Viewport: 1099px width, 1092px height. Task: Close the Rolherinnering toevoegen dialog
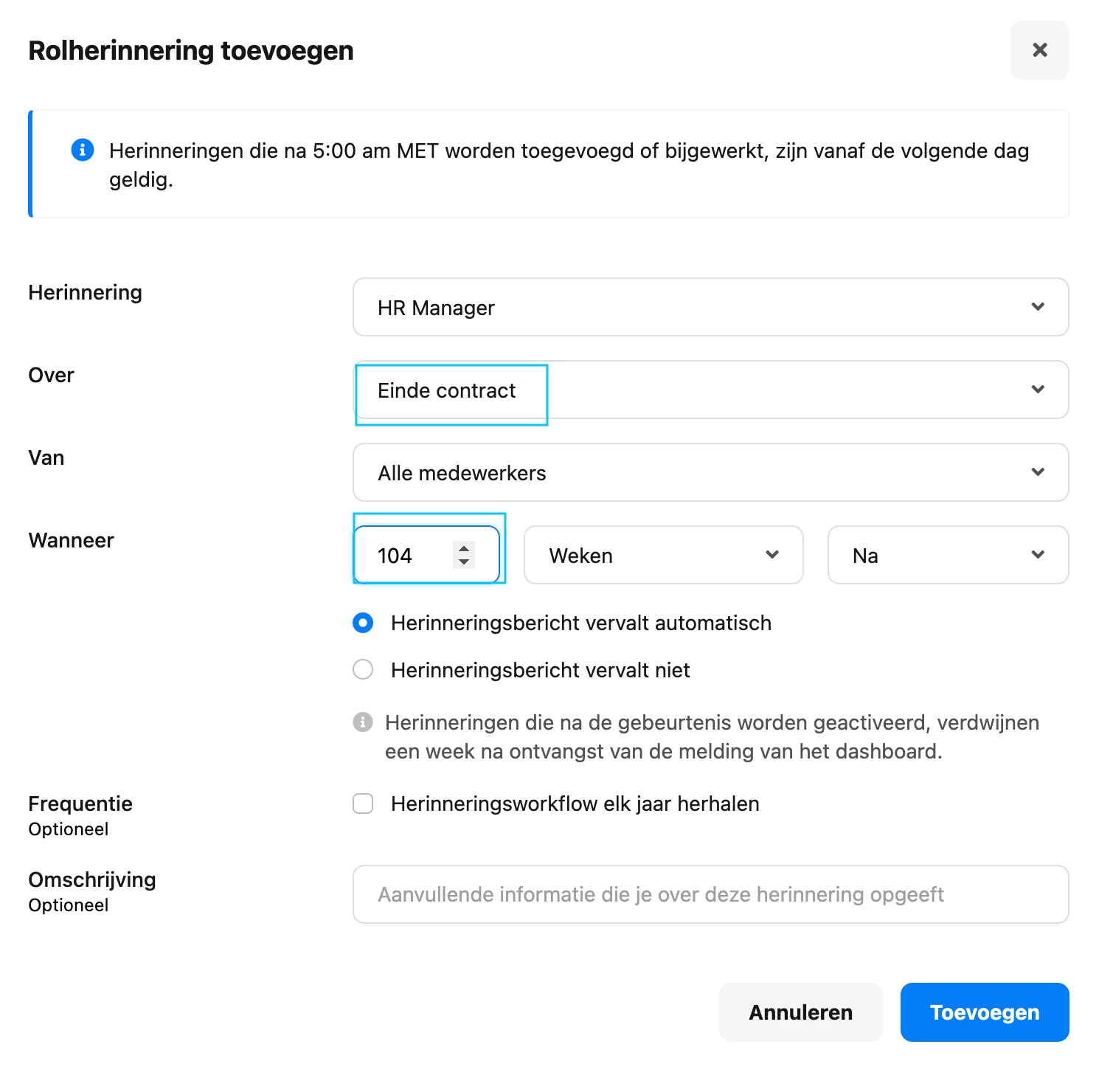1039,50
